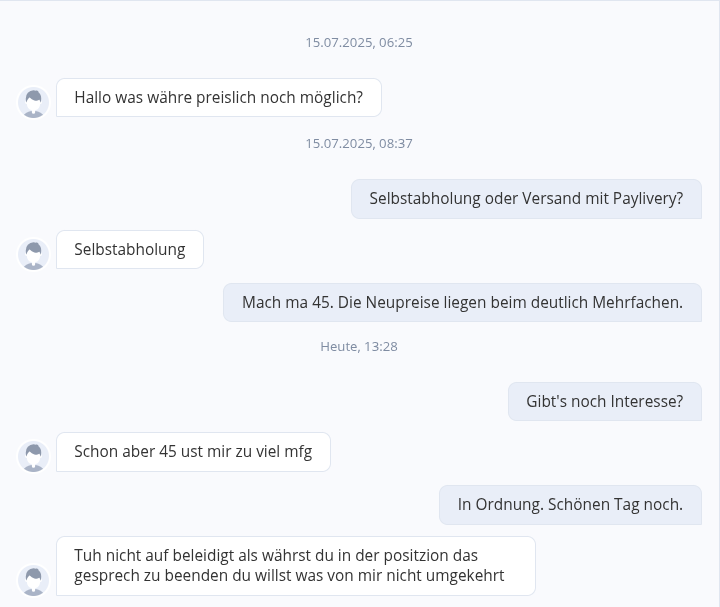Click the avatar beside "Hallo was währe preislich"
720x607 pixels.
click(x=34, y=102)
